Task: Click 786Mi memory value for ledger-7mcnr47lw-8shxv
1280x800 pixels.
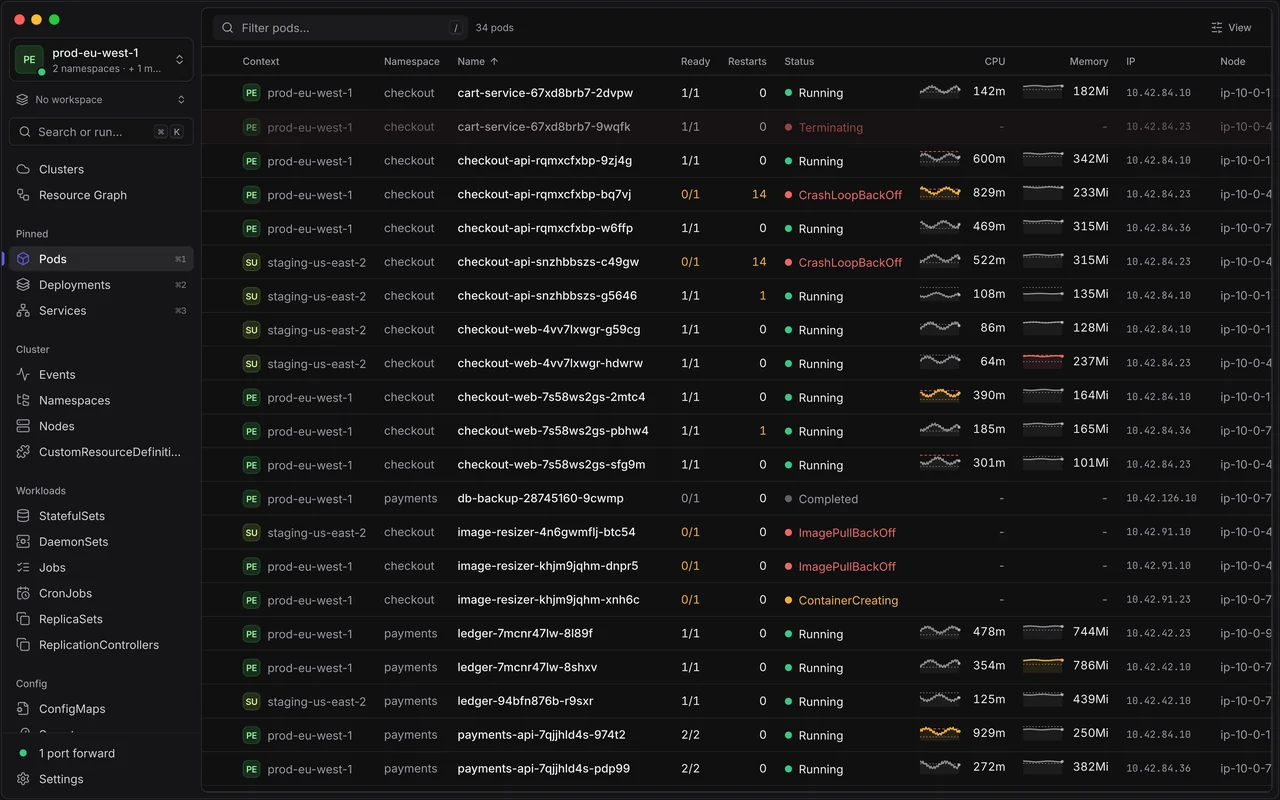Action: click(1090, 665)
